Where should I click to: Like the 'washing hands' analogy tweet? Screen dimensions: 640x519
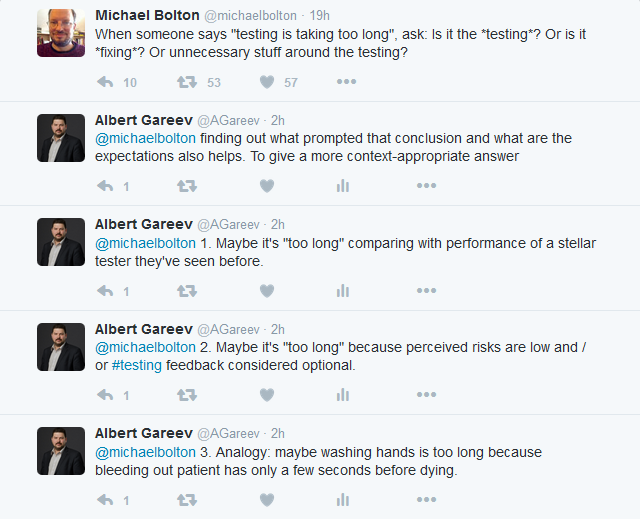(x=267, y=499)
